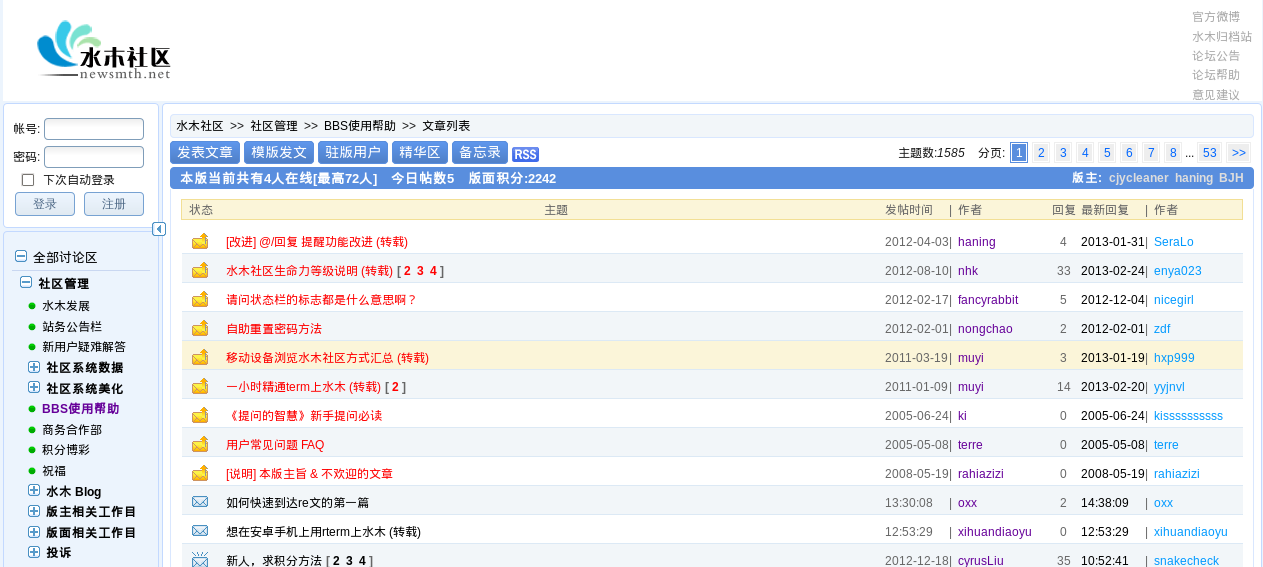Open last replier snakecheck profile
The height and width of the screenshot is (567, 1263).
click(x=1186, y=561)
